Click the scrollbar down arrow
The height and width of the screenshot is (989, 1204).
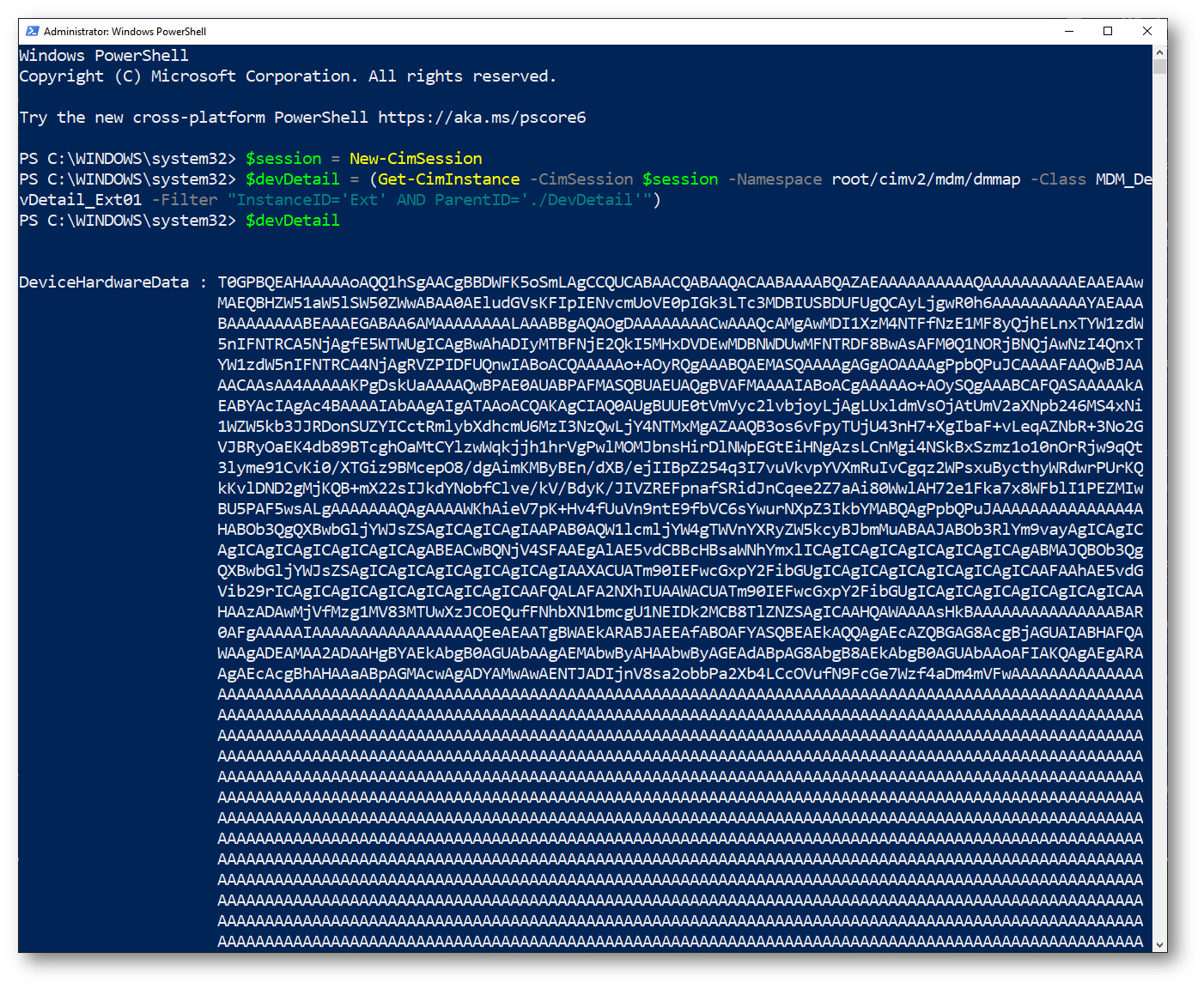click(1159, 945)
